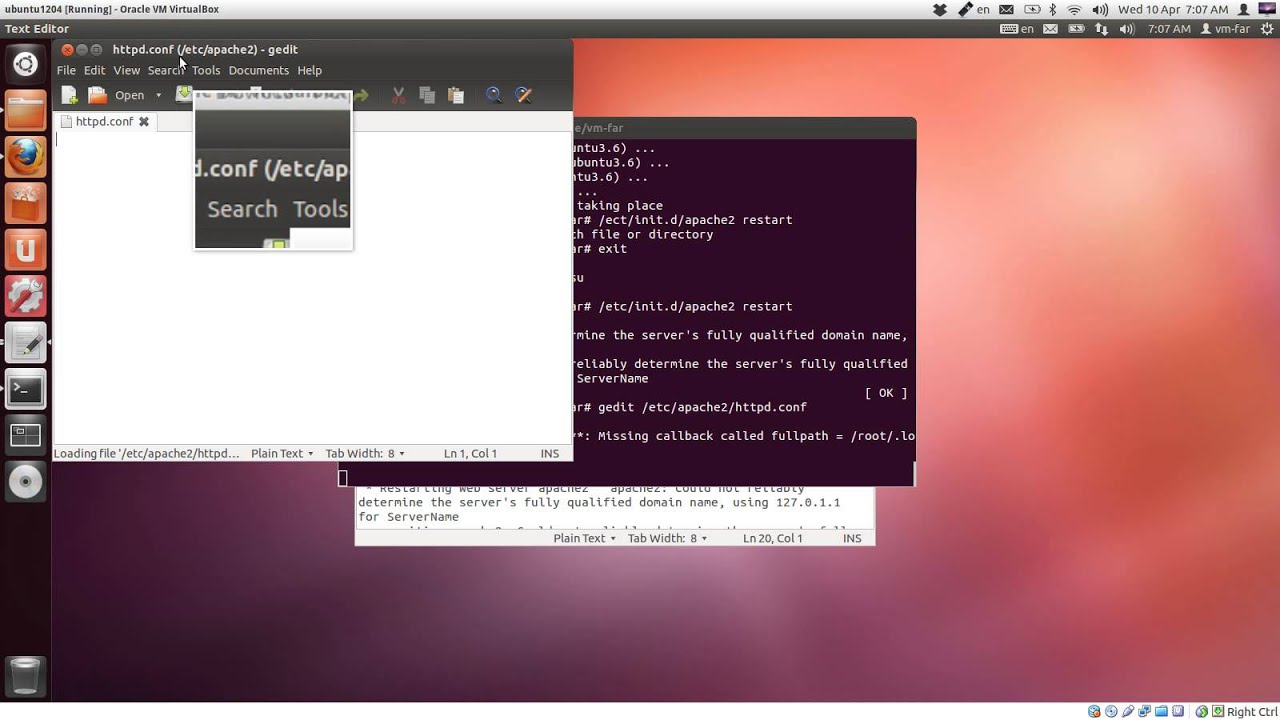Image resolution: width=1280 pixels, height=720 pixels.
Task: Open System Settings wrench-gear icon
Action: 26,296
